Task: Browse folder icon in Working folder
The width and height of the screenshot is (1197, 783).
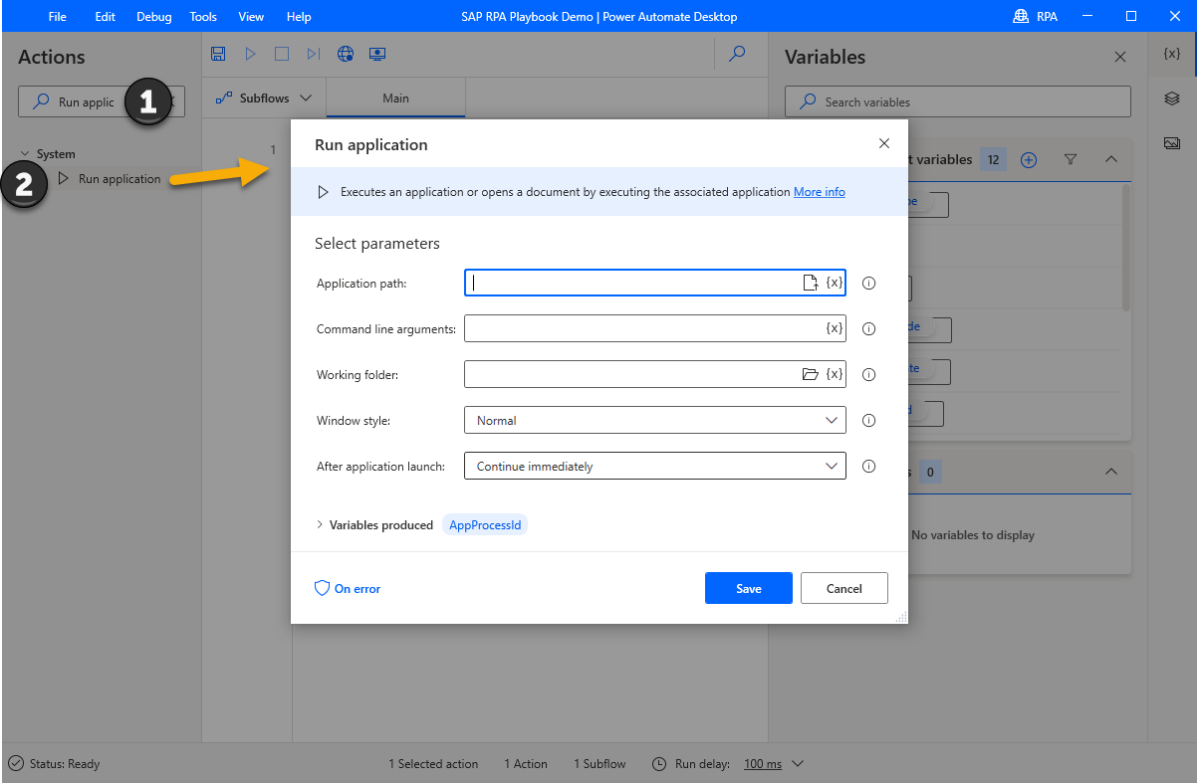Action: click(x=810, y=374)
